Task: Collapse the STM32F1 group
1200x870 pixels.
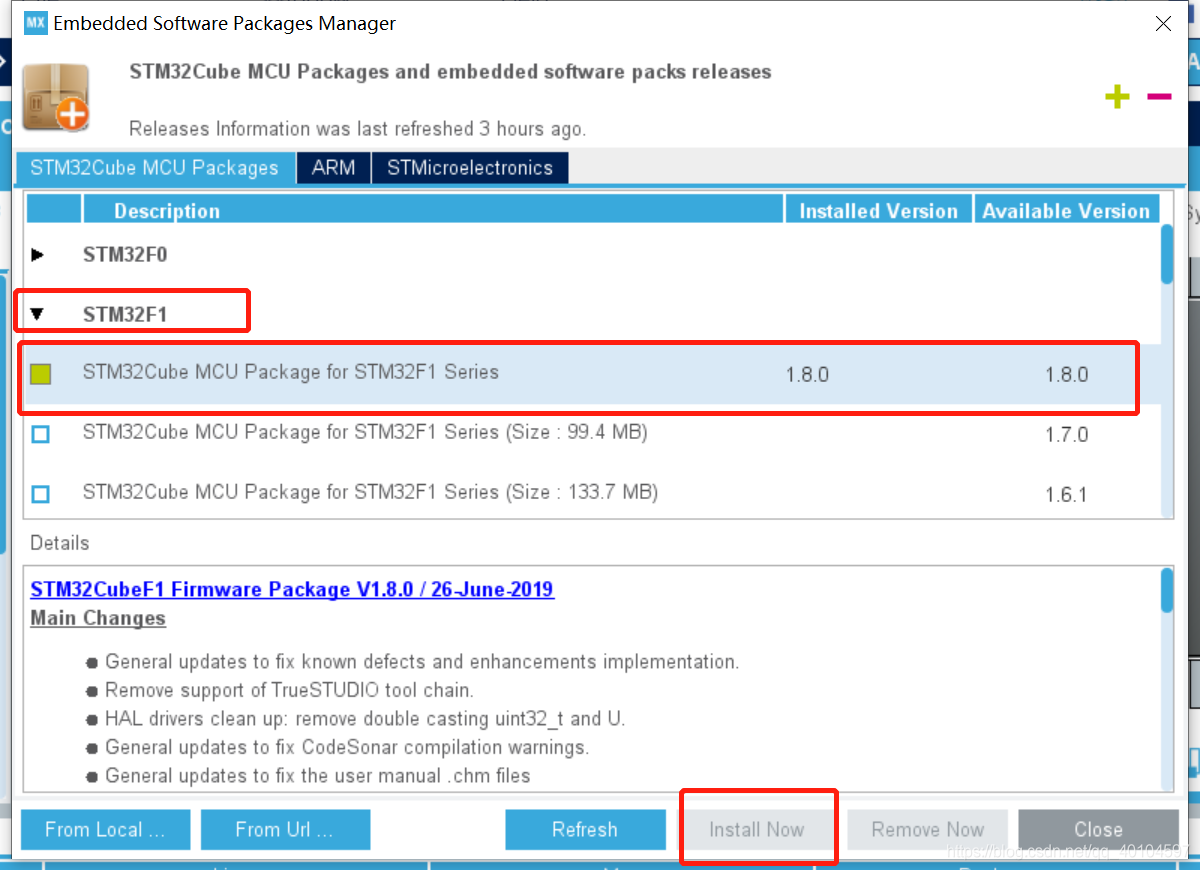Action: pyautogui.click(x=37, y=314)
